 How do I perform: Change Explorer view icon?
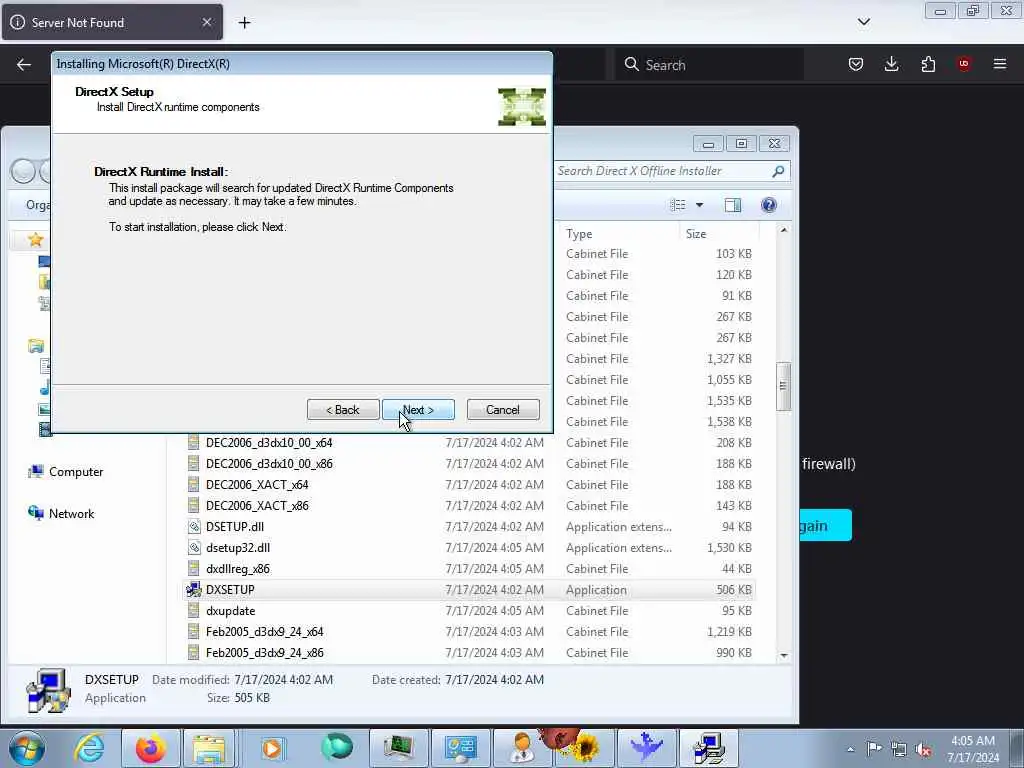click(678, 205)
